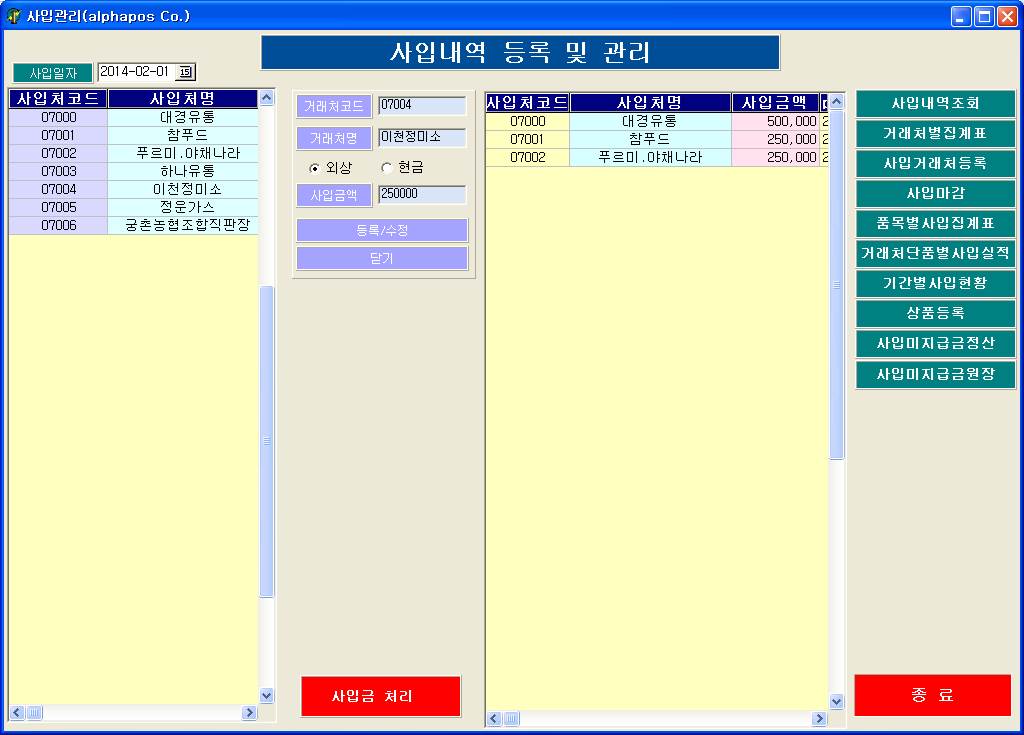Click code 07005 in left list
The width and height of the screenshot is (1024, 735).
(58, 207)
